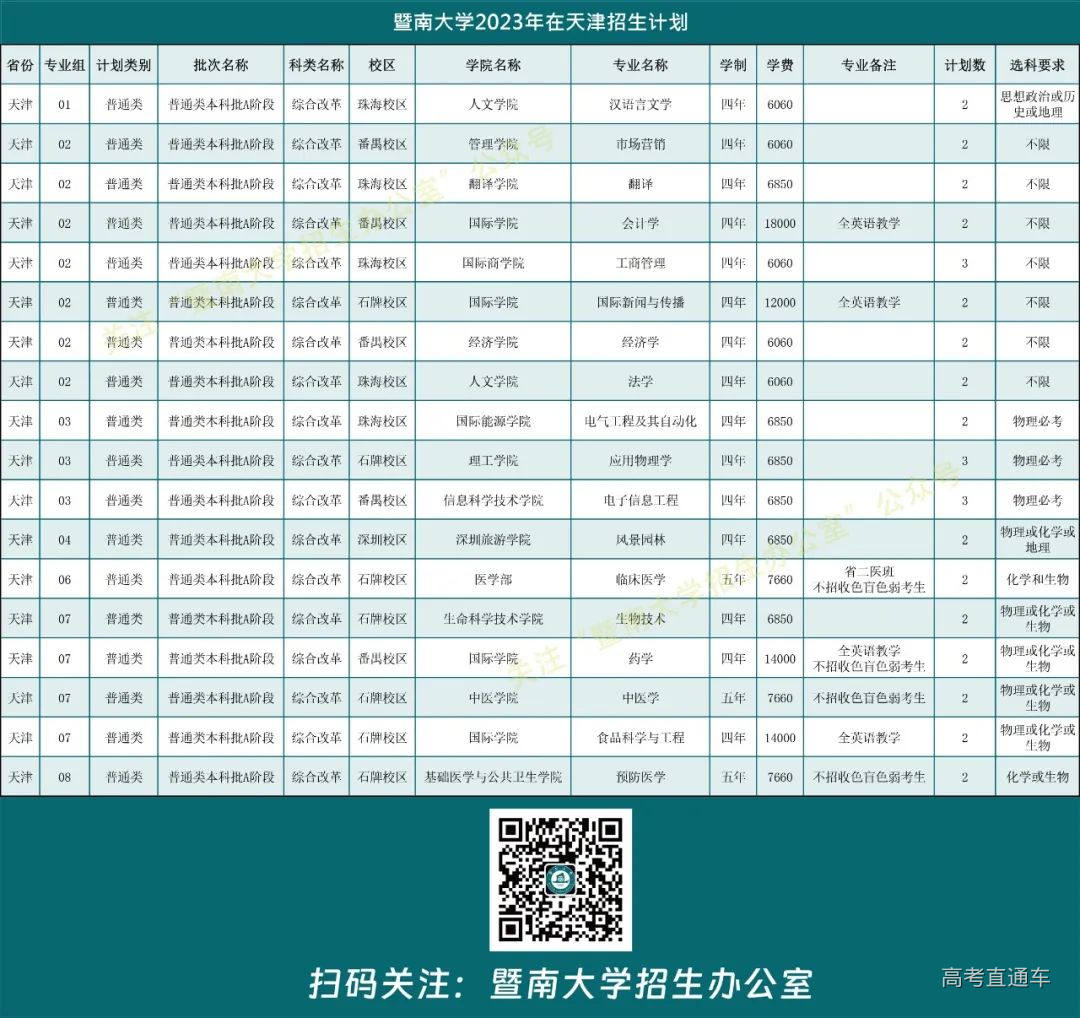Select the 国际新闻与传播 major cell
The height and width of the screenshot is (1018, 1080).
(x=640, y=302)
